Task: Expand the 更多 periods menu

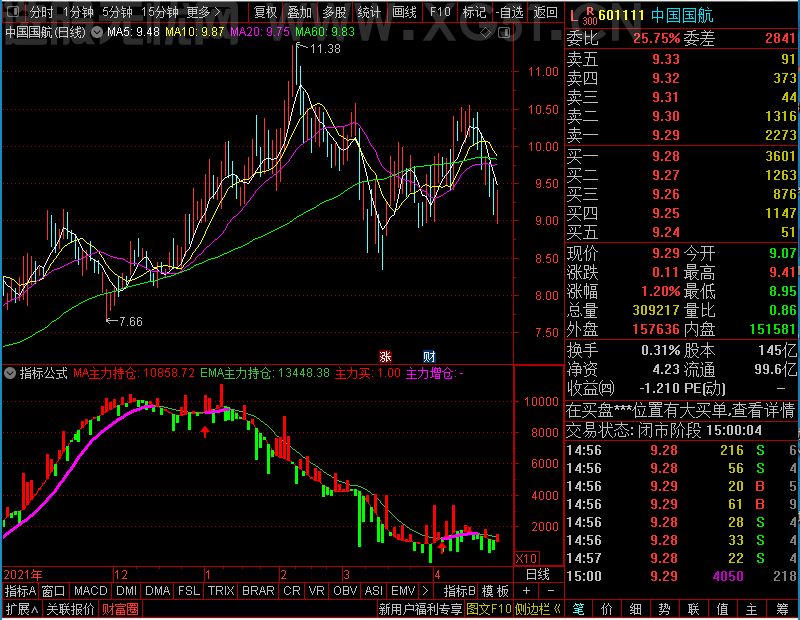Action: (x=204, y=12)
